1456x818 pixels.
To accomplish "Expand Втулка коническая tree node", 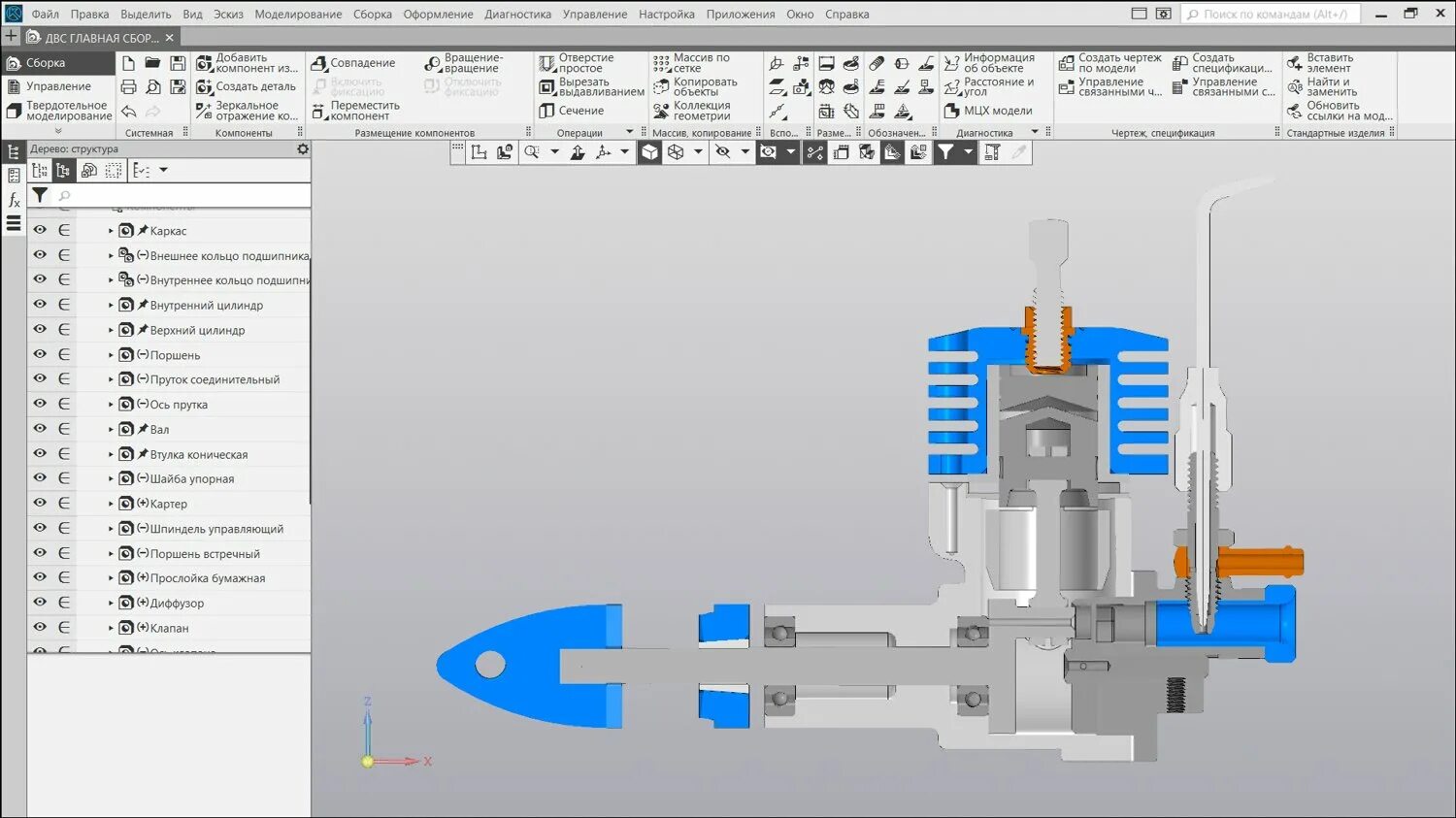I will pos(111,454).
